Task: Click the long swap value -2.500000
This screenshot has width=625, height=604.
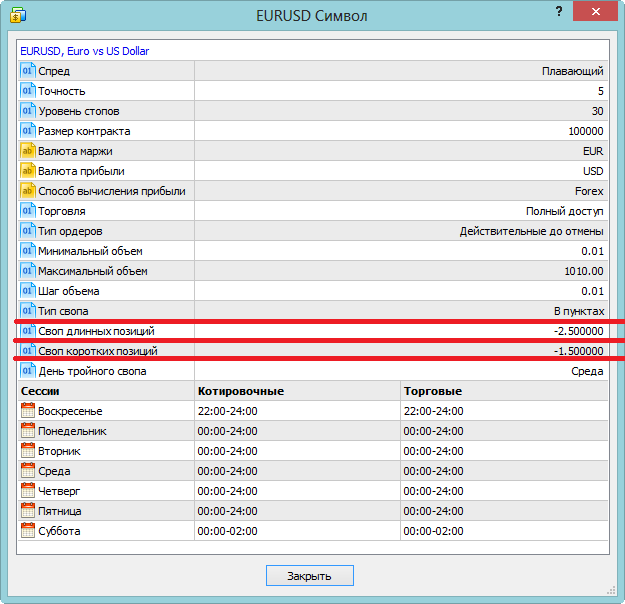Action: point(578,331)
